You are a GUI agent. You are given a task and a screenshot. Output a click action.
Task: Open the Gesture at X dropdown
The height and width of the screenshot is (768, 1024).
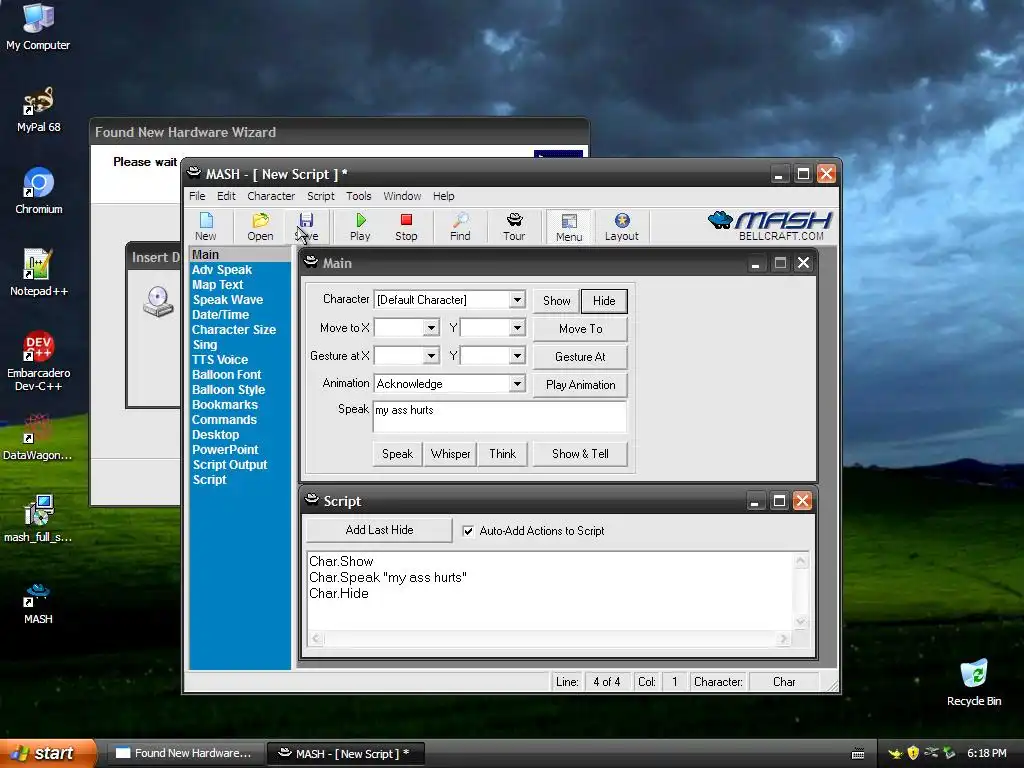(x=431, y=356)
